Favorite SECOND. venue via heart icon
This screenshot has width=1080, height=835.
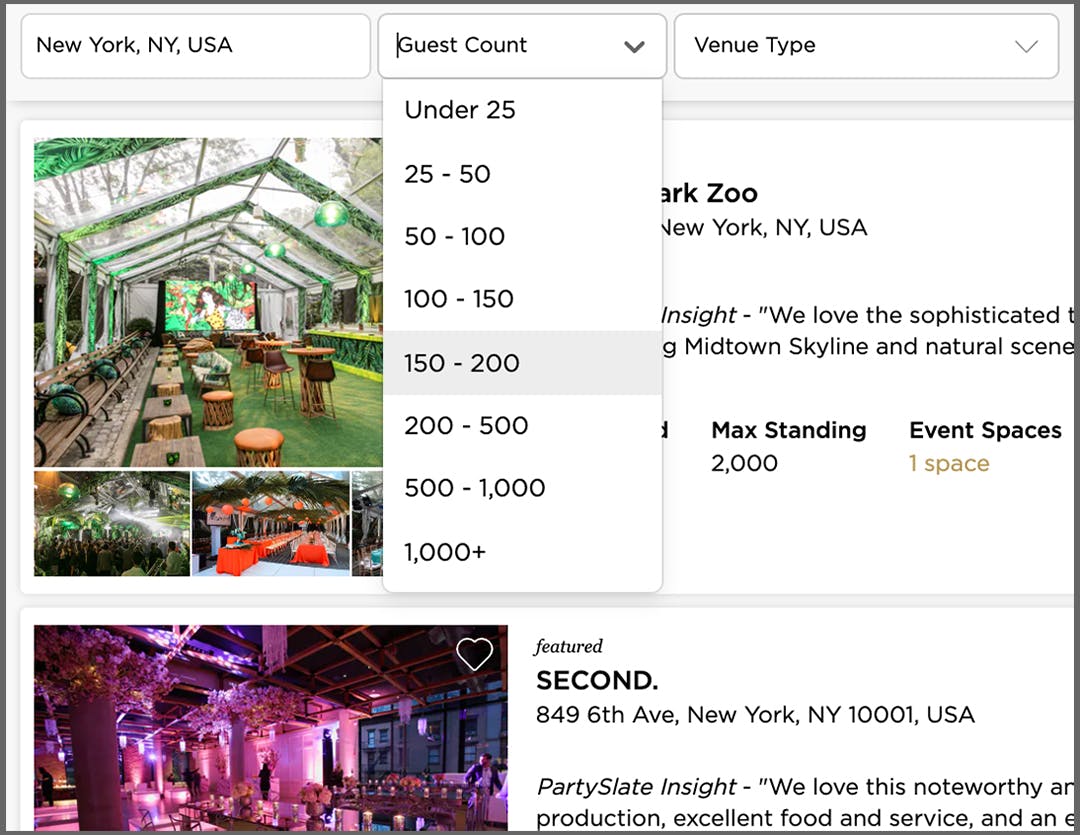coord(475,652)
